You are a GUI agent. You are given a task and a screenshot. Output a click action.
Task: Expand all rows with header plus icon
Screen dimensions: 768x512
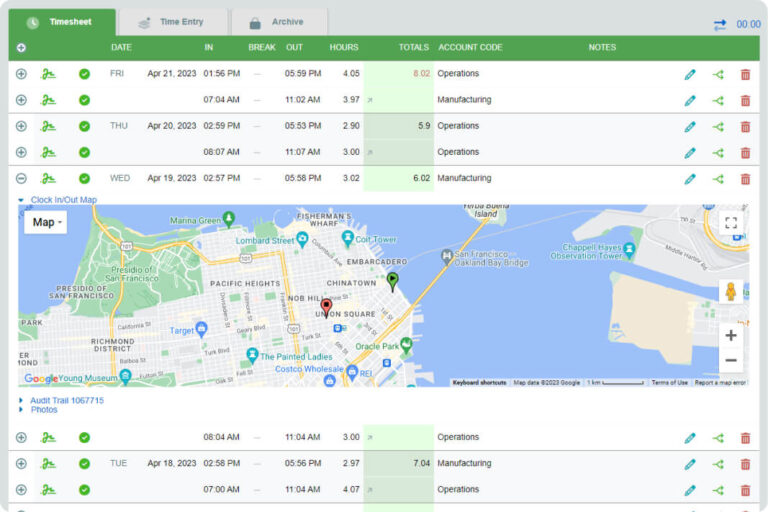21,48
